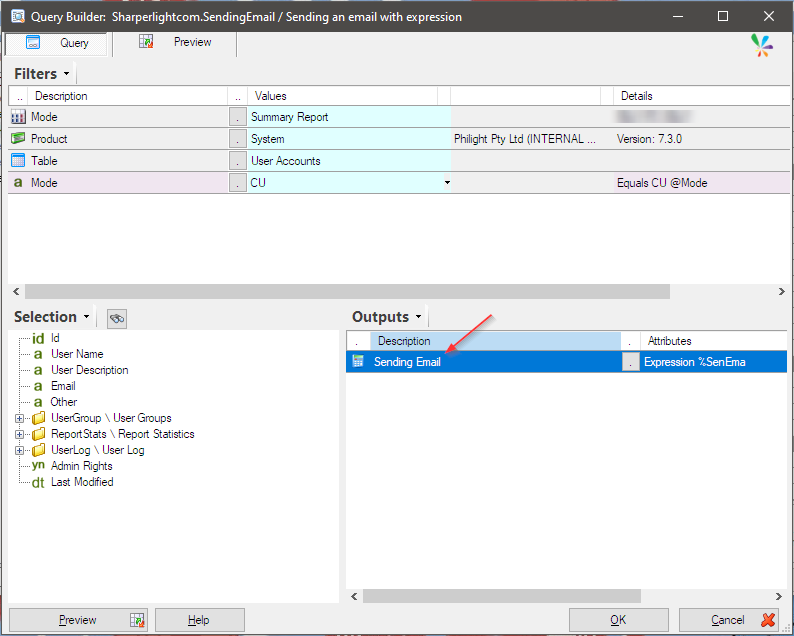Image resolution: width=794 pixels, height=636 pixels.
Task: Click the Preview tab grid icon
Action: (146, 42)
